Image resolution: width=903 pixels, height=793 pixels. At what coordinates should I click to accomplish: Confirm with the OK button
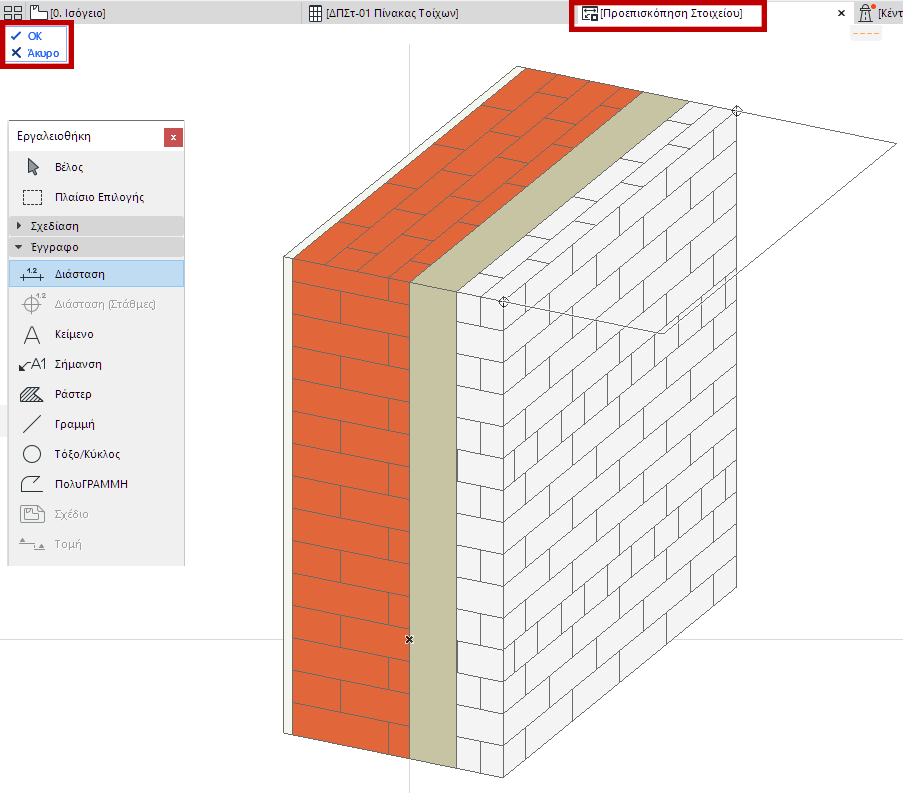pos(27,36)
